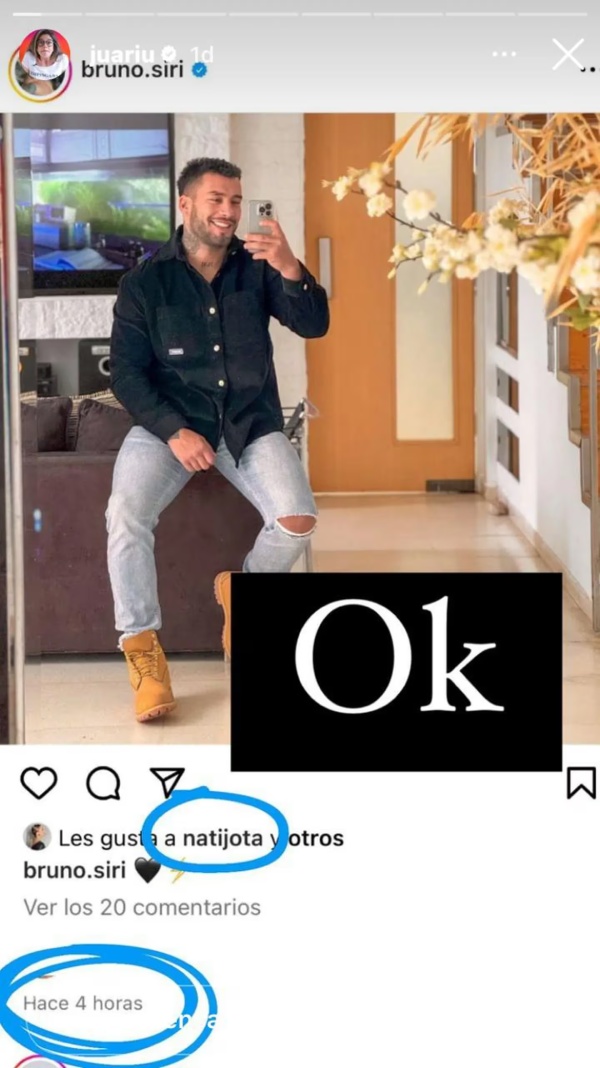The height and width of the screenshot is (1068, 600).
Task: Open comments via speech bubble icon
Action: [x=103, y=783]
